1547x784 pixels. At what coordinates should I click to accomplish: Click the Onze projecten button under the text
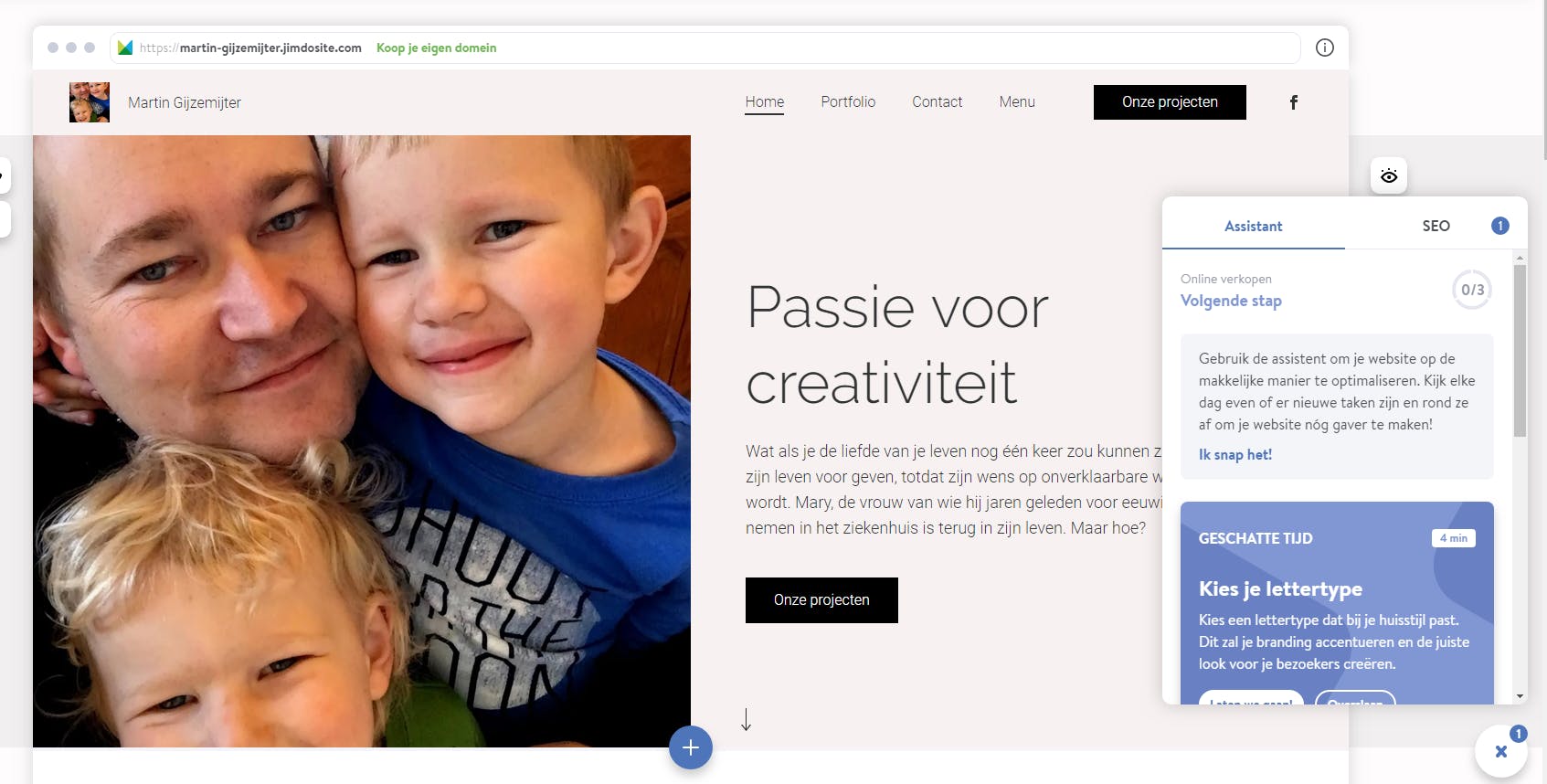click(x=821, y=600)
